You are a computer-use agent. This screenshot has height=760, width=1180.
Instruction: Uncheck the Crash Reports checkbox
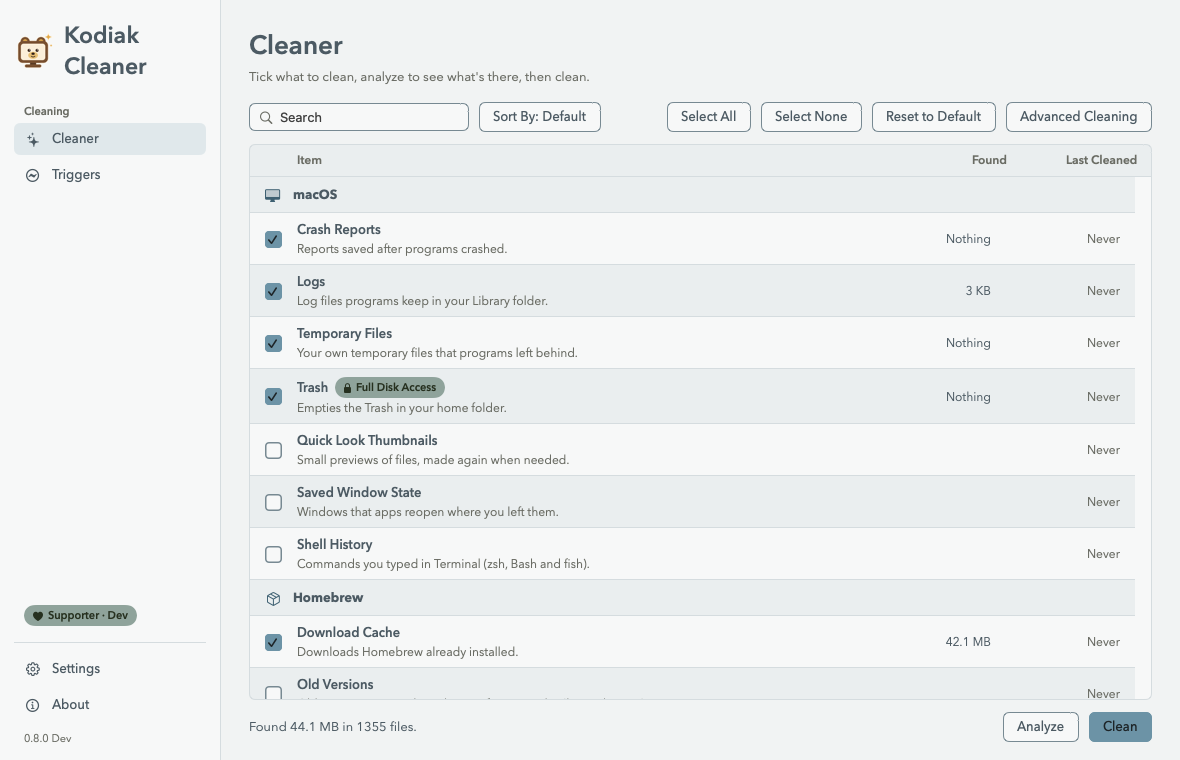click(x=273, y=239)
